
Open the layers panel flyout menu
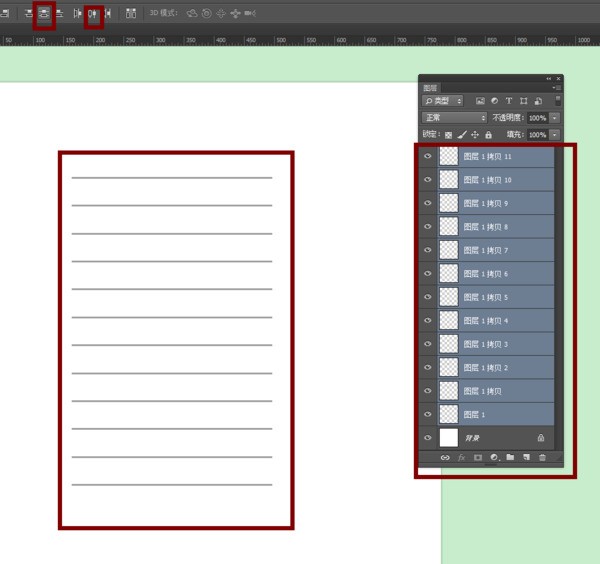(x=555, y=88)
